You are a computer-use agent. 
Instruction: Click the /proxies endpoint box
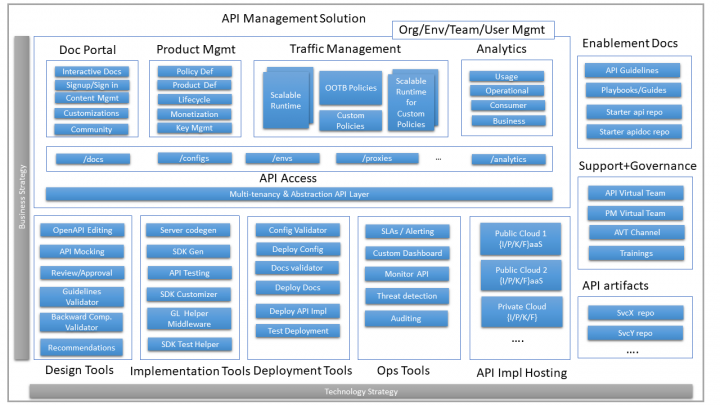click(x=377, y=158)
